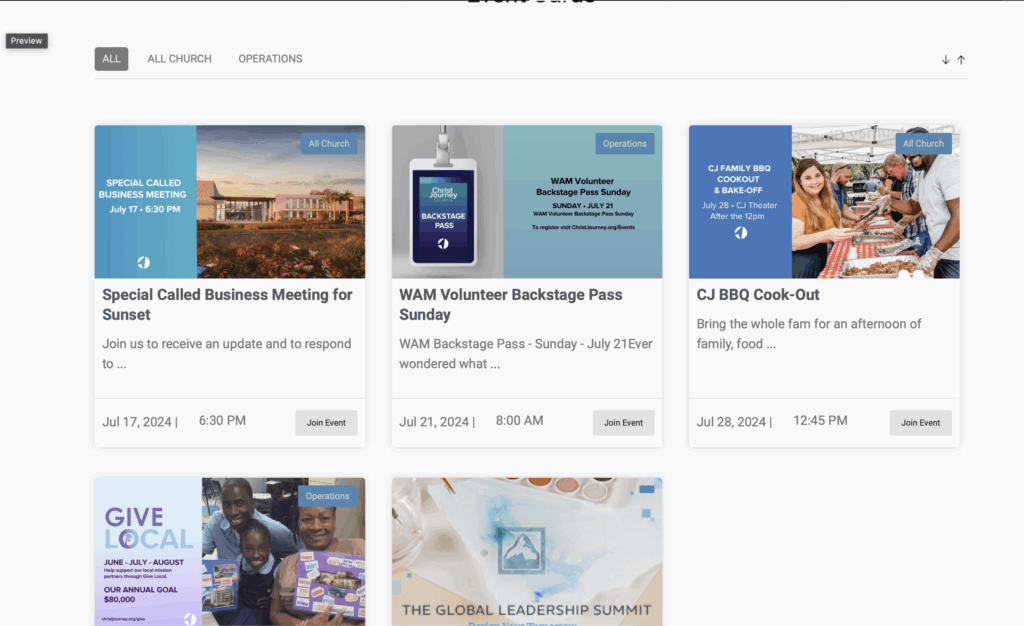Open the Global Leadership Summit image
This screenshot has height=626, width=1024.
pos(526,550)
